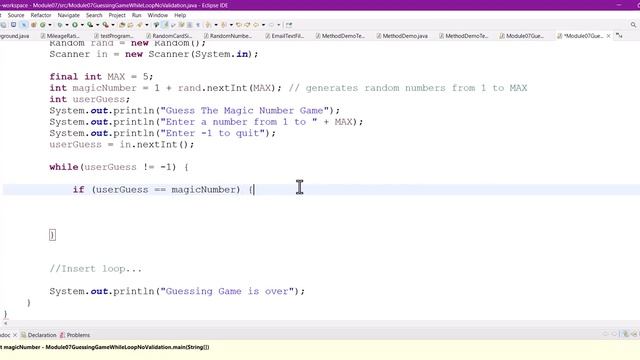Screen dimensions: 640x360
Task: Switch to the MileageRati... editor tab
Action: click(60, 36)
